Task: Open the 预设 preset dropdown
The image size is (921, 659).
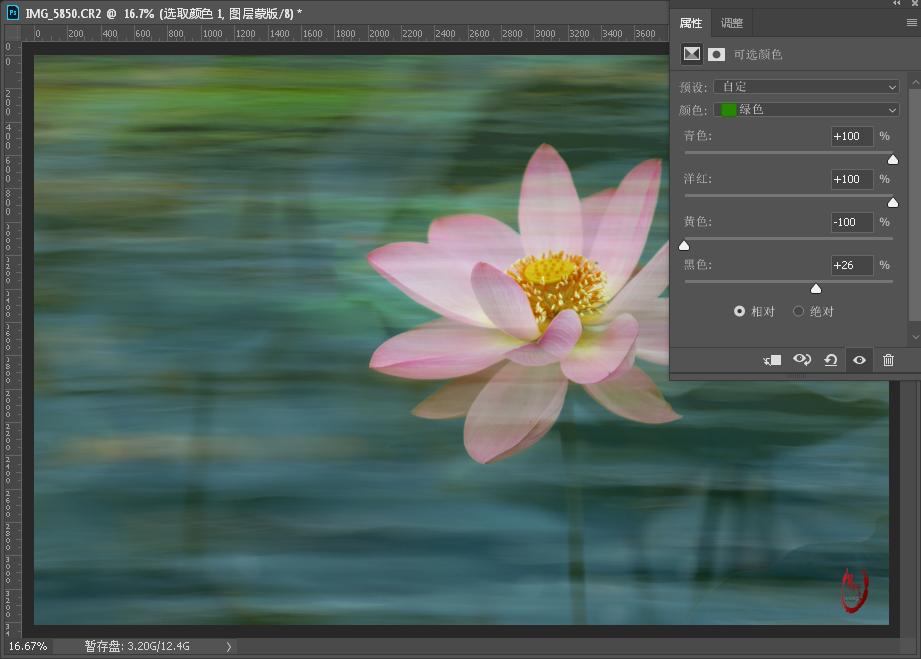Action: click(x=806, y=87)
